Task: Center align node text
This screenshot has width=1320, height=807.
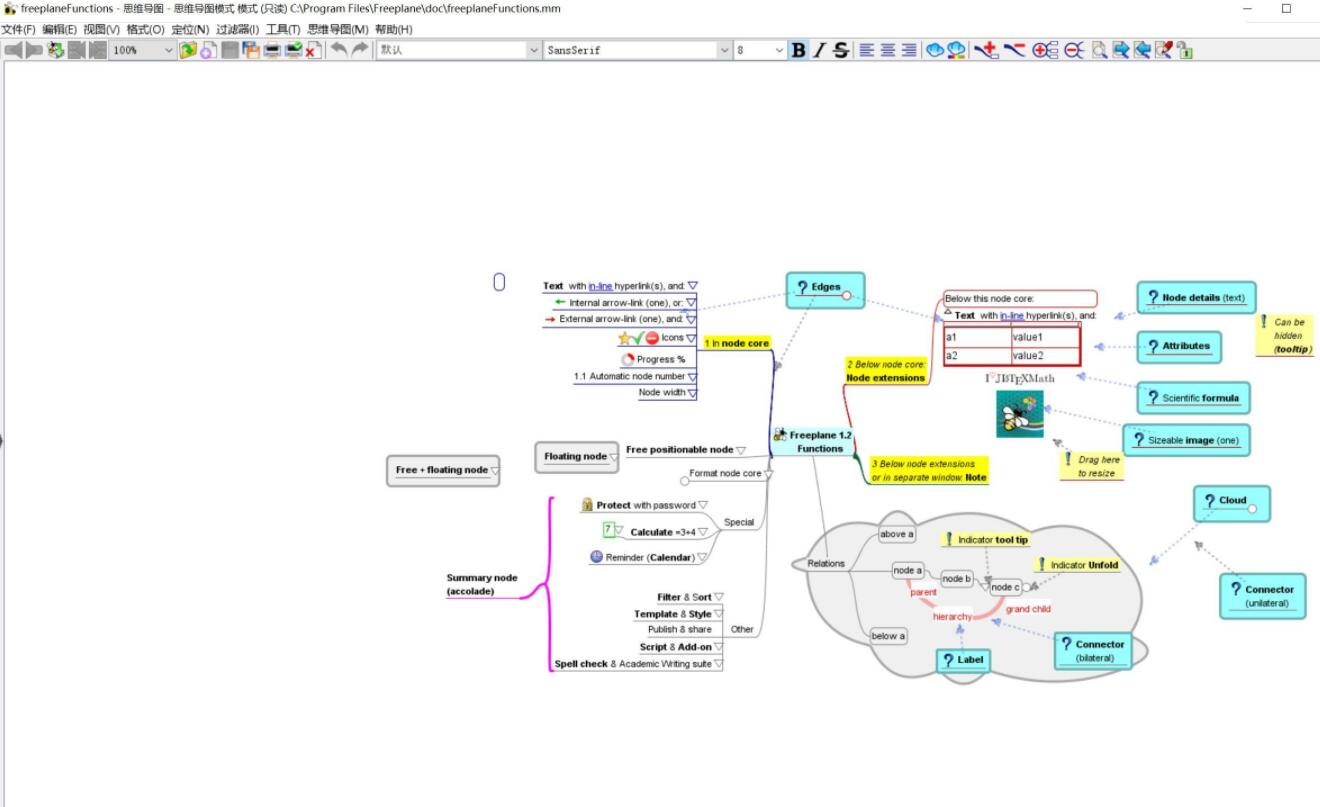Action: tap(887, 50)
